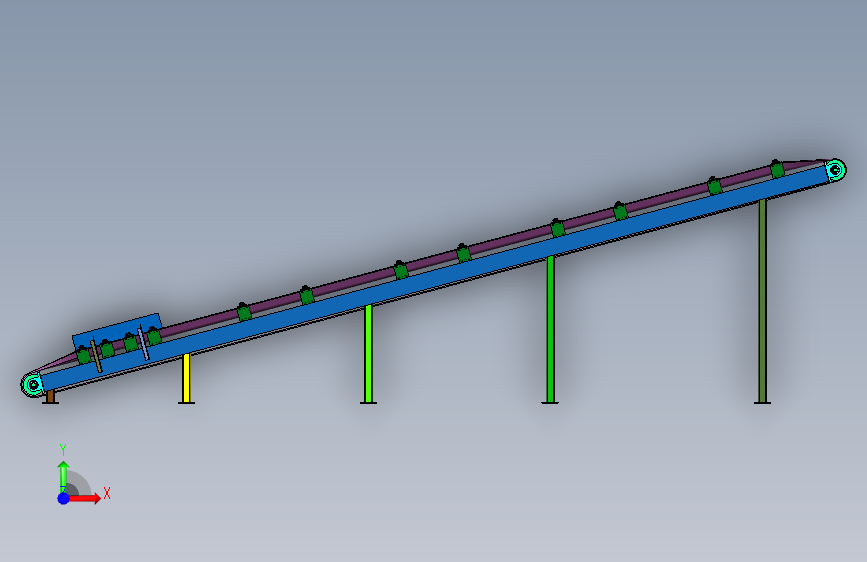The width and height of the screenshot is (867, 562).
Task: Select the lime green leg beside the yellow leg
Action: tap(368, 354)
